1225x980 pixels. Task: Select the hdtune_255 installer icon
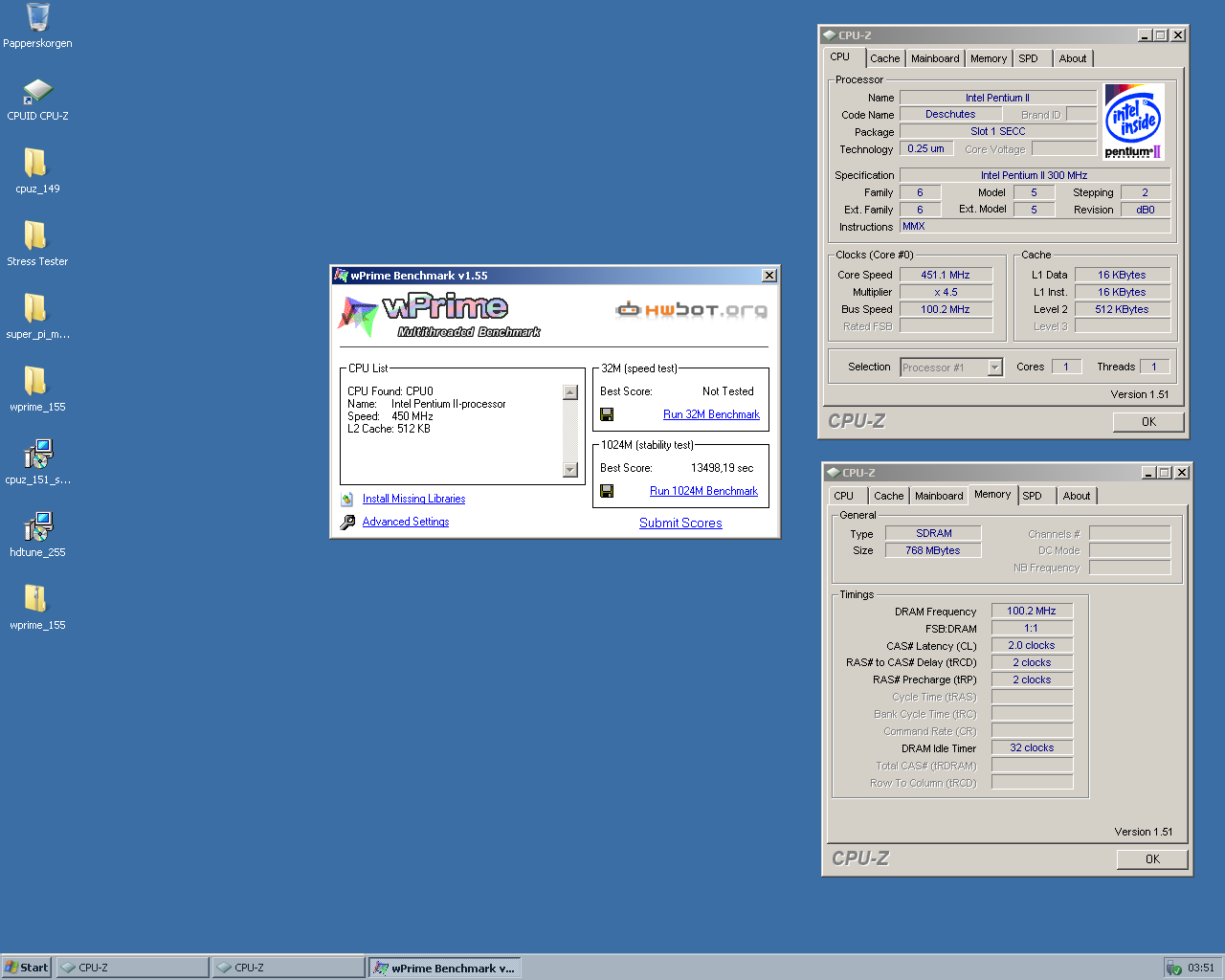(37, 526)
